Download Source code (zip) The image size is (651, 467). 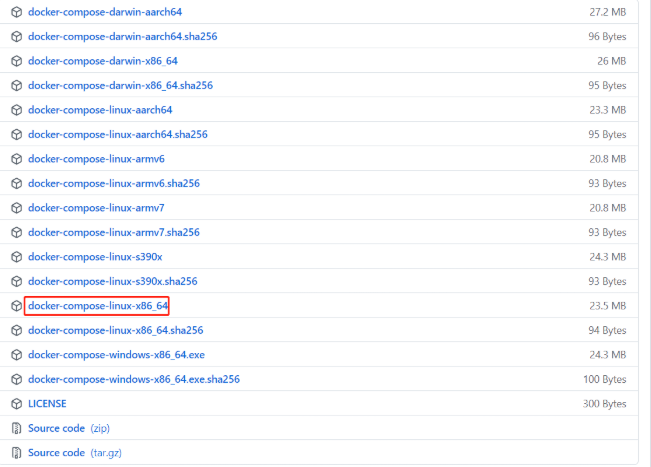(69, 428)
